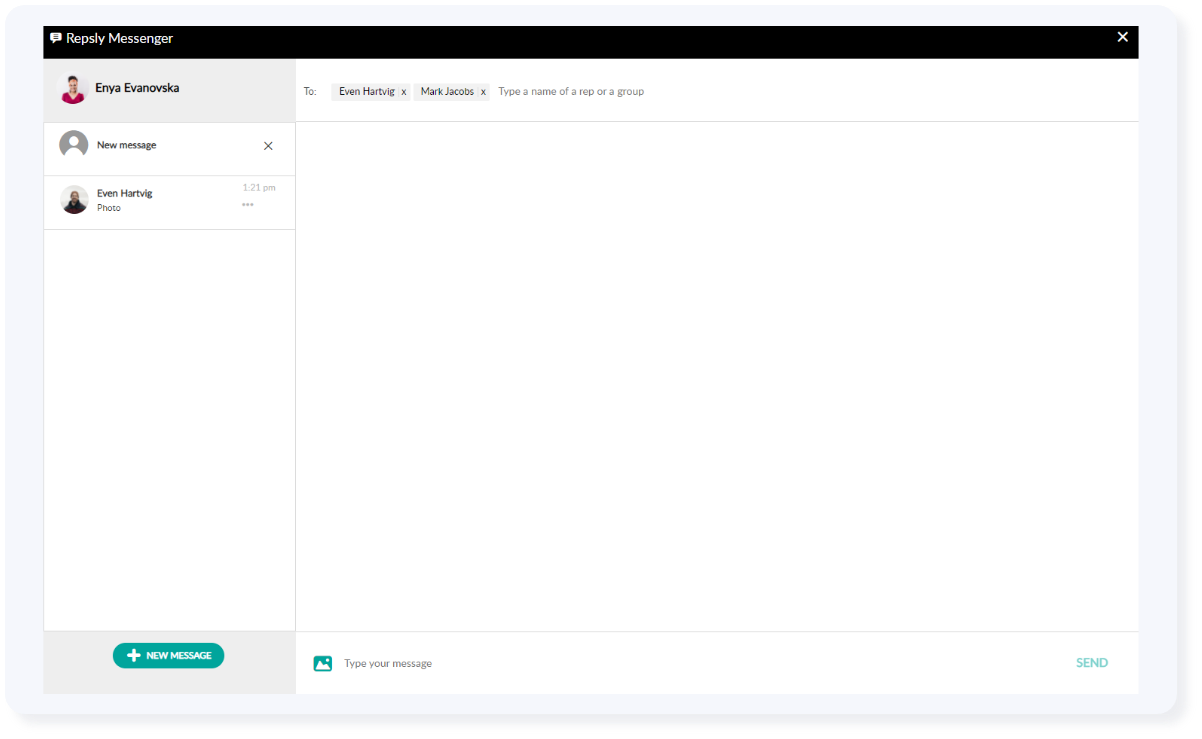Dismiss the New message draft via the X
Viewport: 1202px width, 739px height.
[268, 145]
